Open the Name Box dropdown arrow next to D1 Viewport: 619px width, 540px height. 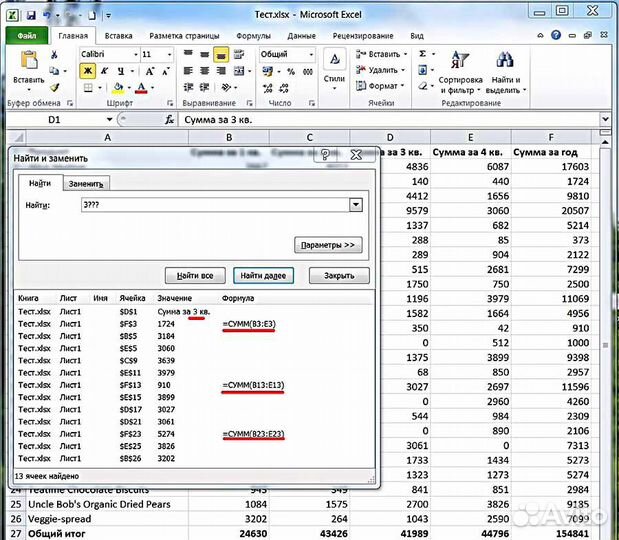tap(109, 120)
